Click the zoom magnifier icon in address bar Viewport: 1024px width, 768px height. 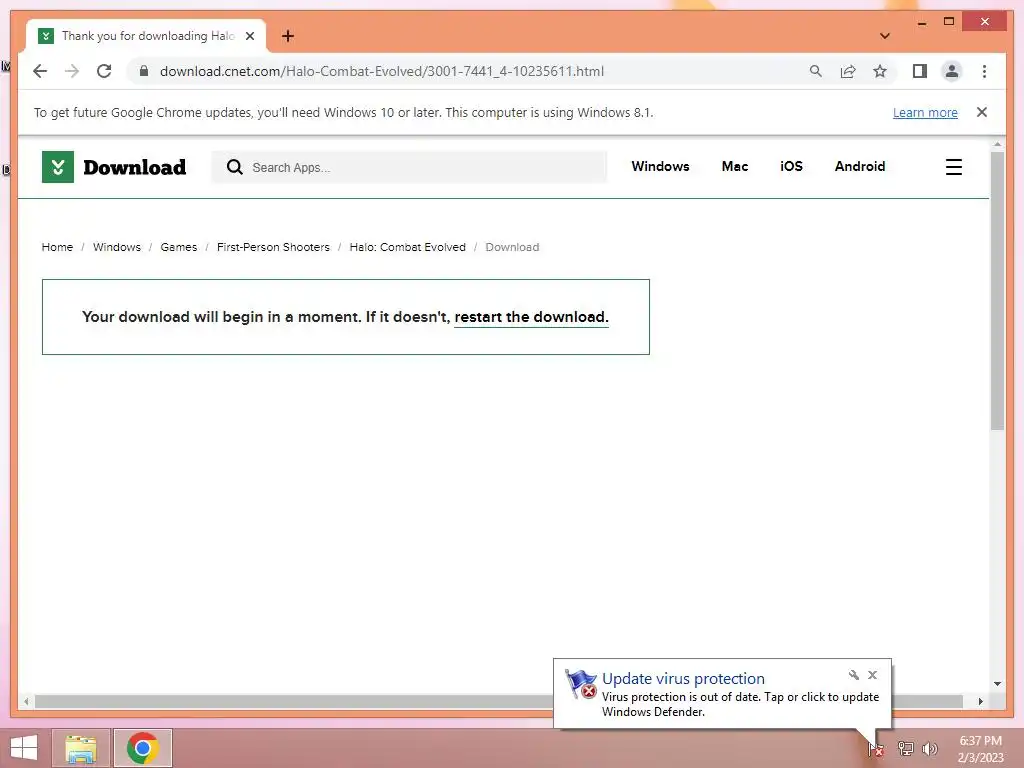click(x=816, y=71)
